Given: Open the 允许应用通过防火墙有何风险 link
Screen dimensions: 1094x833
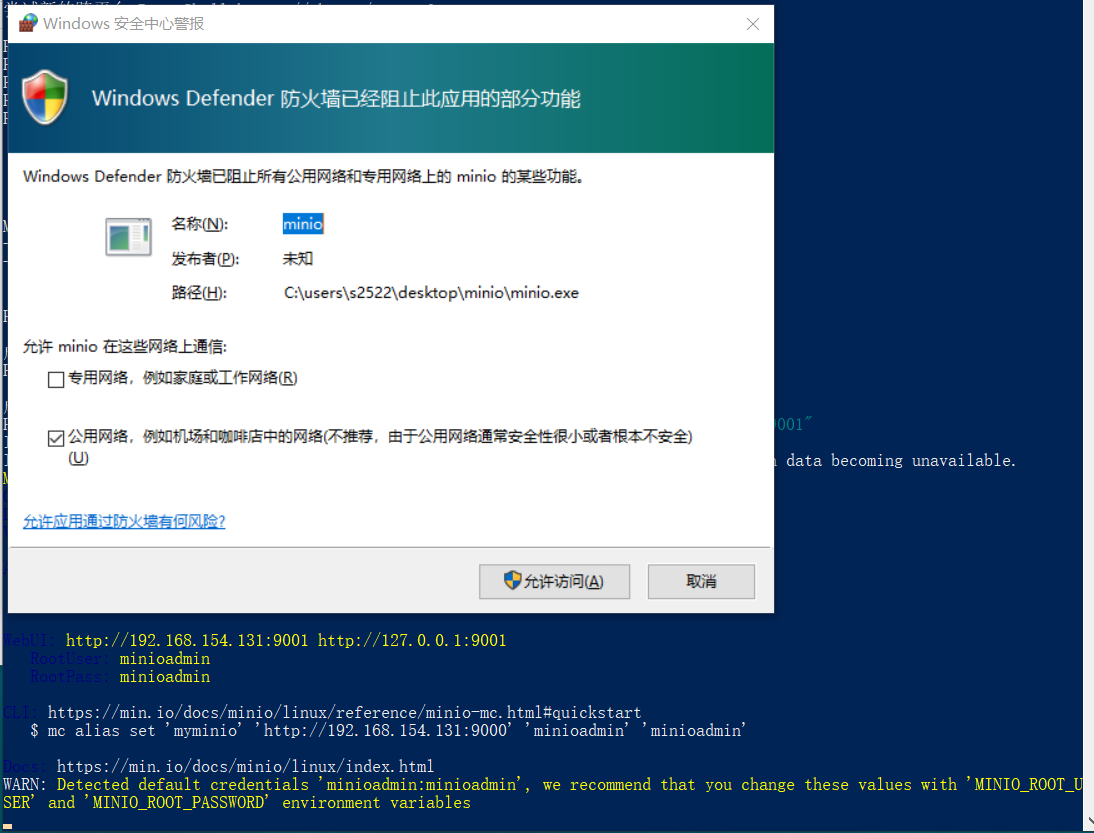Looking at the screenshot, I should tap(124, 521).
